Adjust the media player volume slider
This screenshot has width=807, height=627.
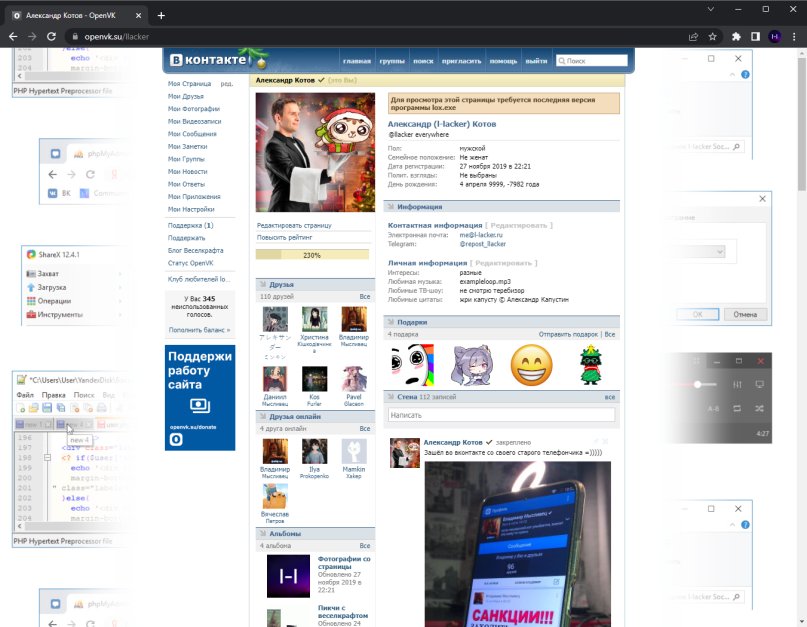[x=697, y=385]
